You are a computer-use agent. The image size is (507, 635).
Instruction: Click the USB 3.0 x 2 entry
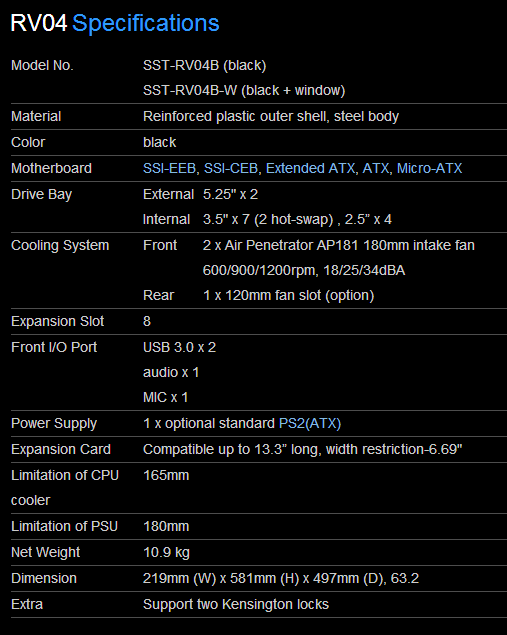point(179,347)
